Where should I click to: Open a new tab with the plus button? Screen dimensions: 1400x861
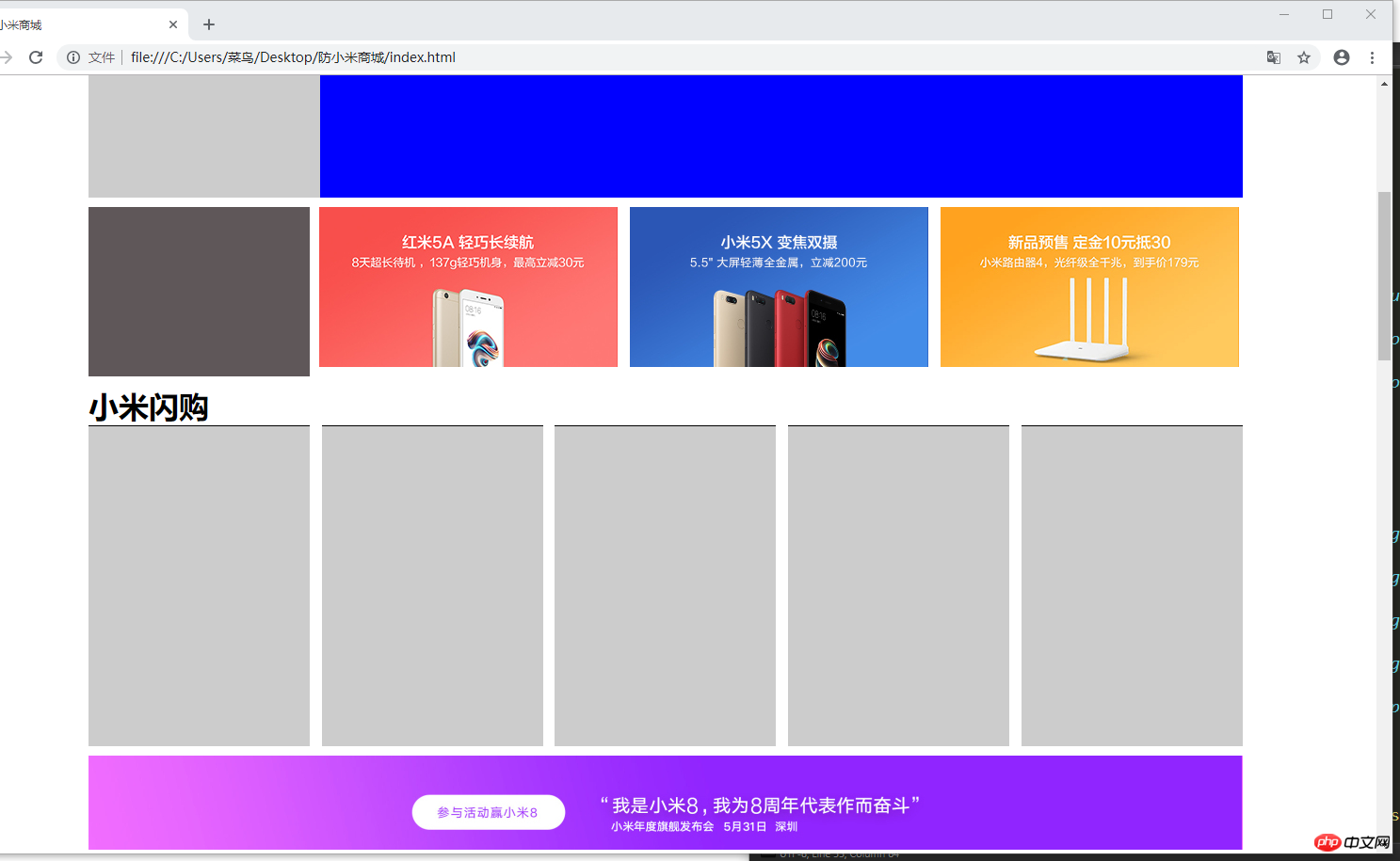(209, 24)
